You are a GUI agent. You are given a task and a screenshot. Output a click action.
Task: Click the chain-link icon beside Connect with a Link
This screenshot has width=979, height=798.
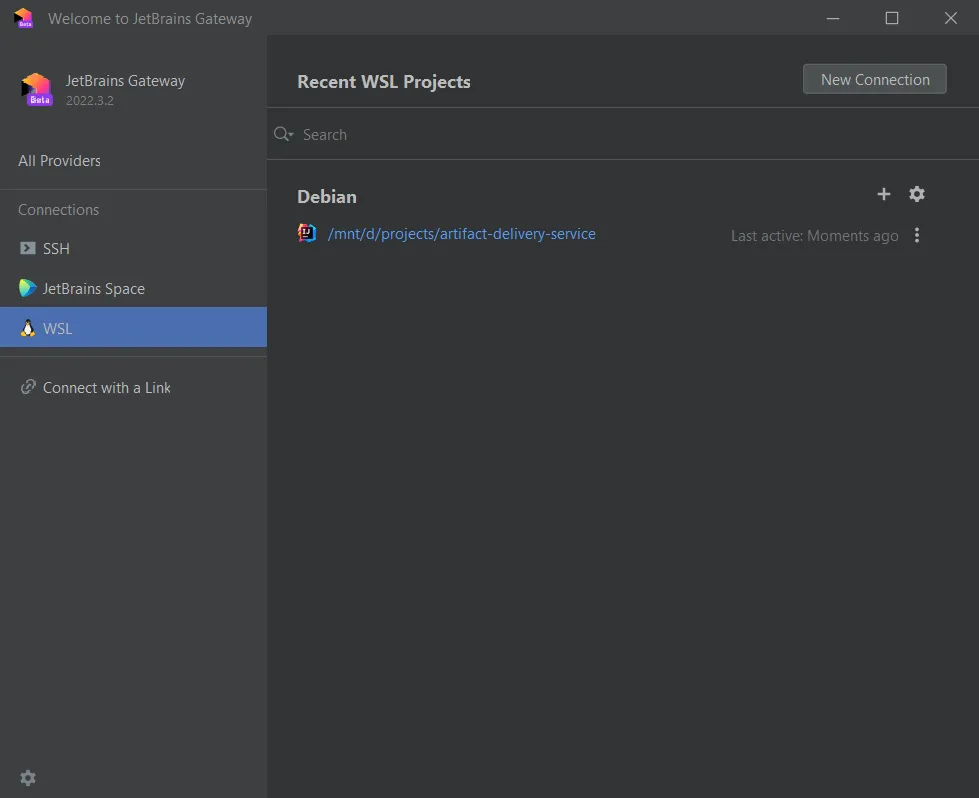[28, 388]
